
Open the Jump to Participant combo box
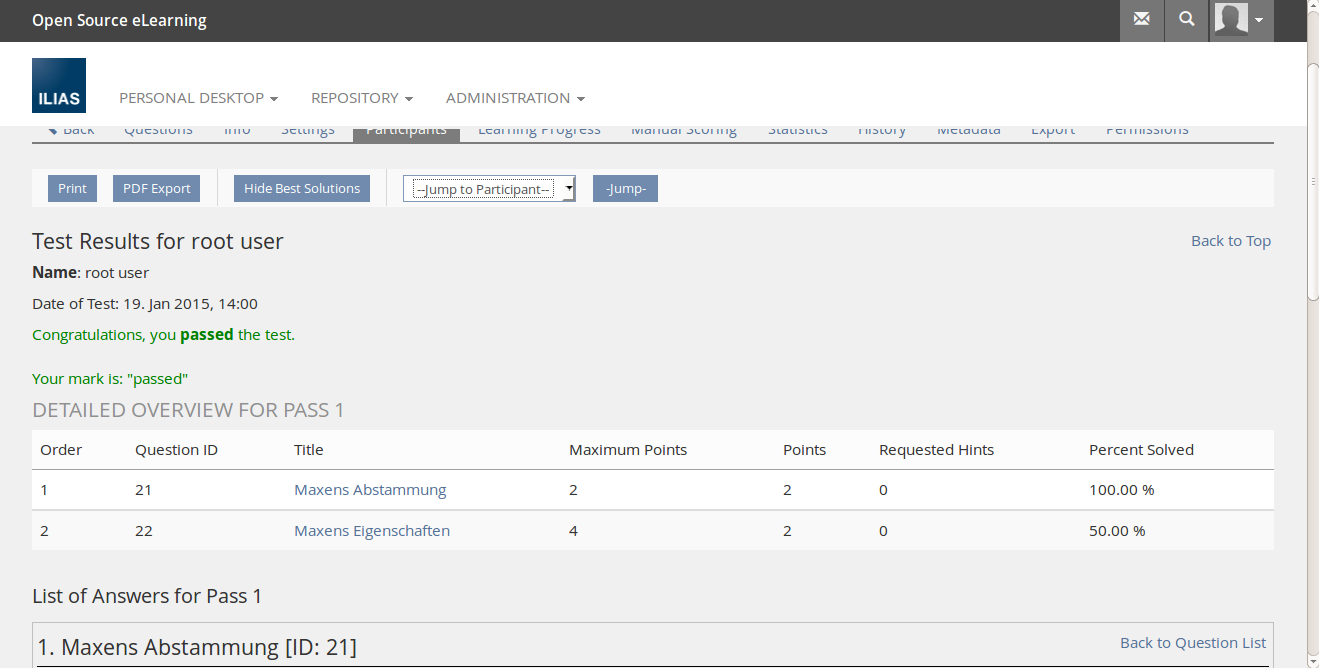tap(489, 189)
